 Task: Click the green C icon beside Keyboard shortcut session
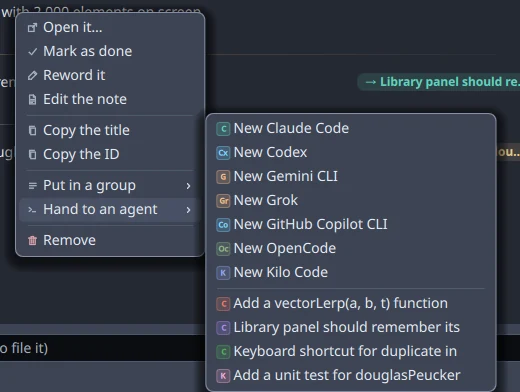tap(223, 352)
